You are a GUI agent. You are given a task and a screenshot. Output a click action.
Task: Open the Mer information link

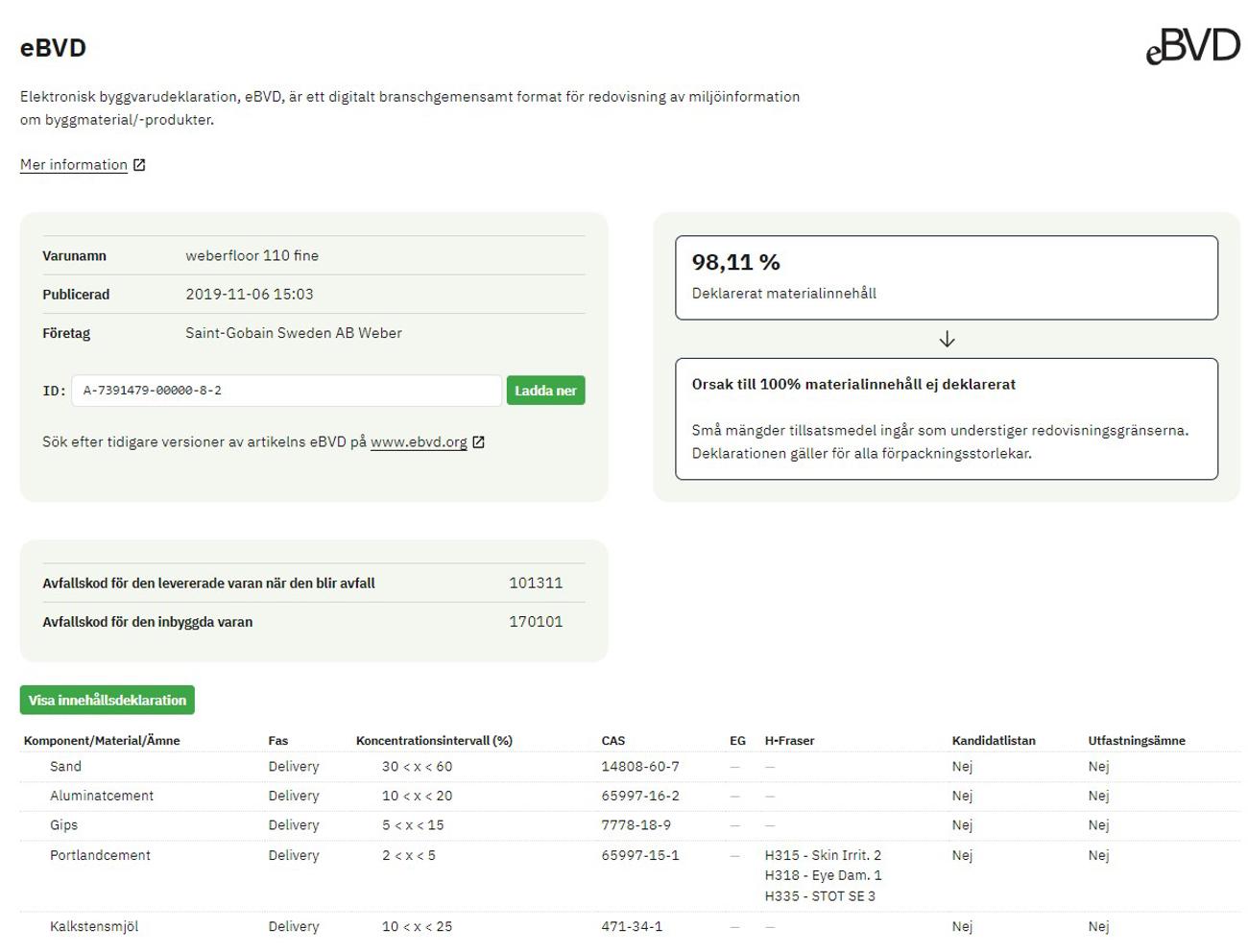point(74,165)
